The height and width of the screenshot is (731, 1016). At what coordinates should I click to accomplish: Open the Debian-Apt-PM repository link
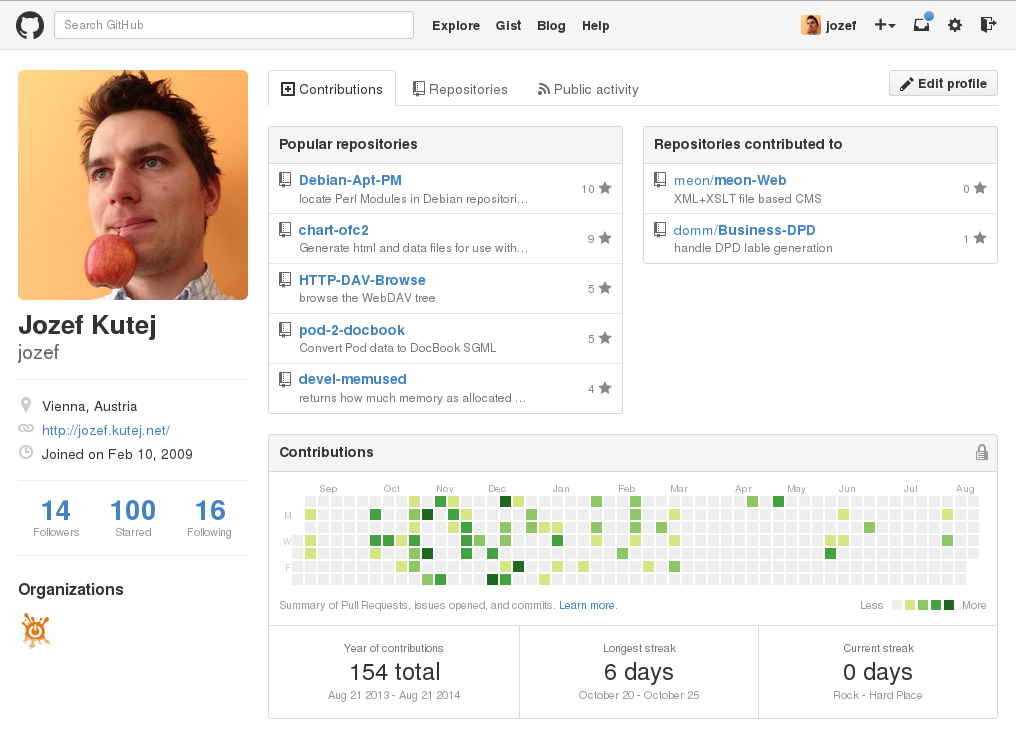(x=350, y=180)
